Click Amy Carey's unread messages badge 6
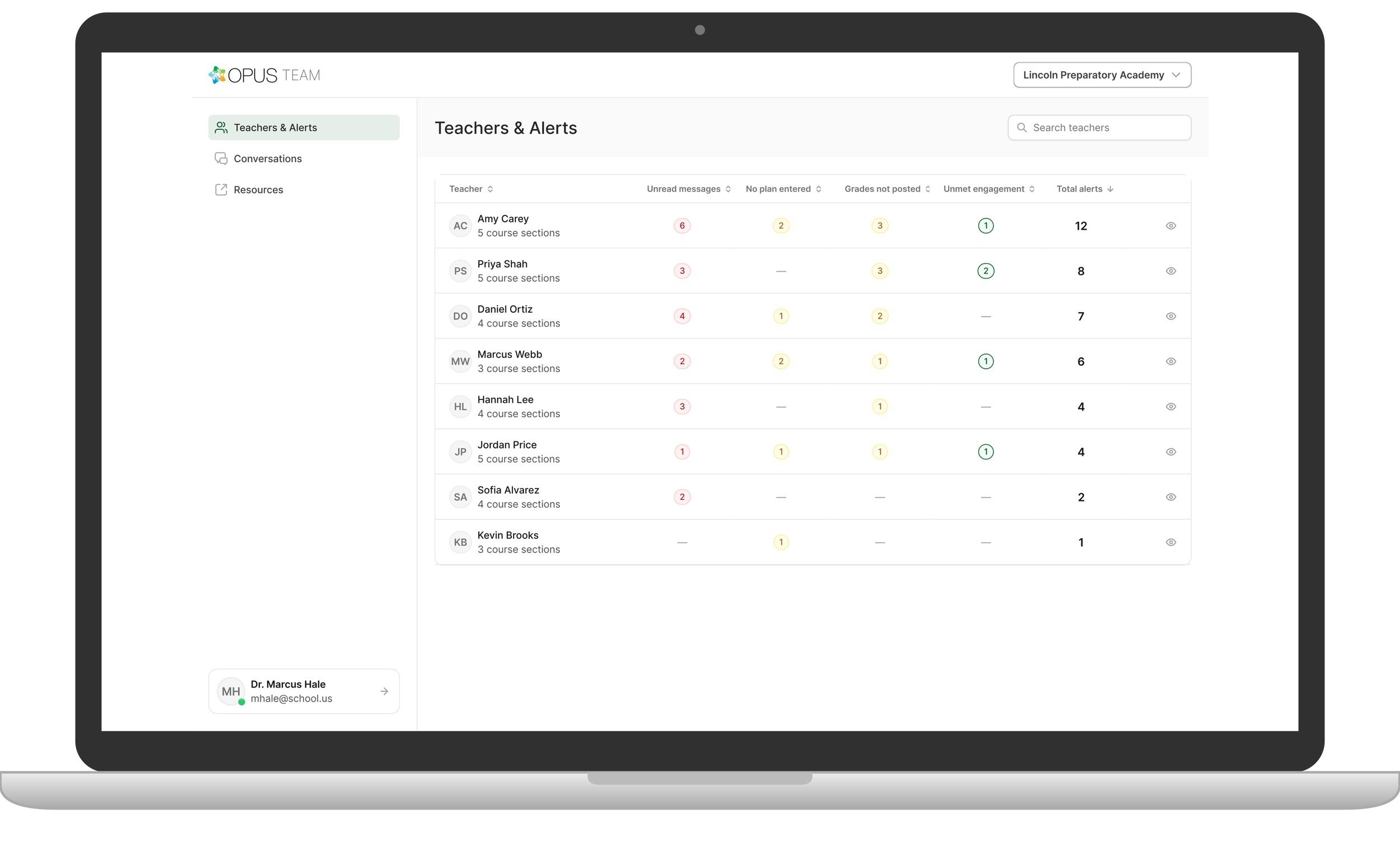 682,226
